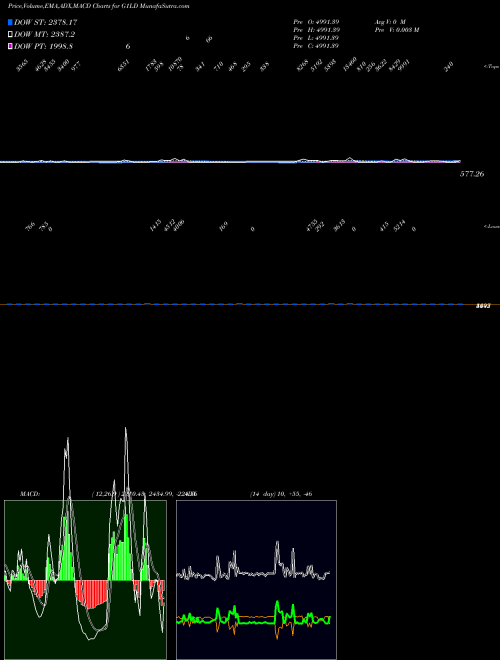Click the 'Pre O: 4991.39' value
Screen dimensions: 500x660
316,21
